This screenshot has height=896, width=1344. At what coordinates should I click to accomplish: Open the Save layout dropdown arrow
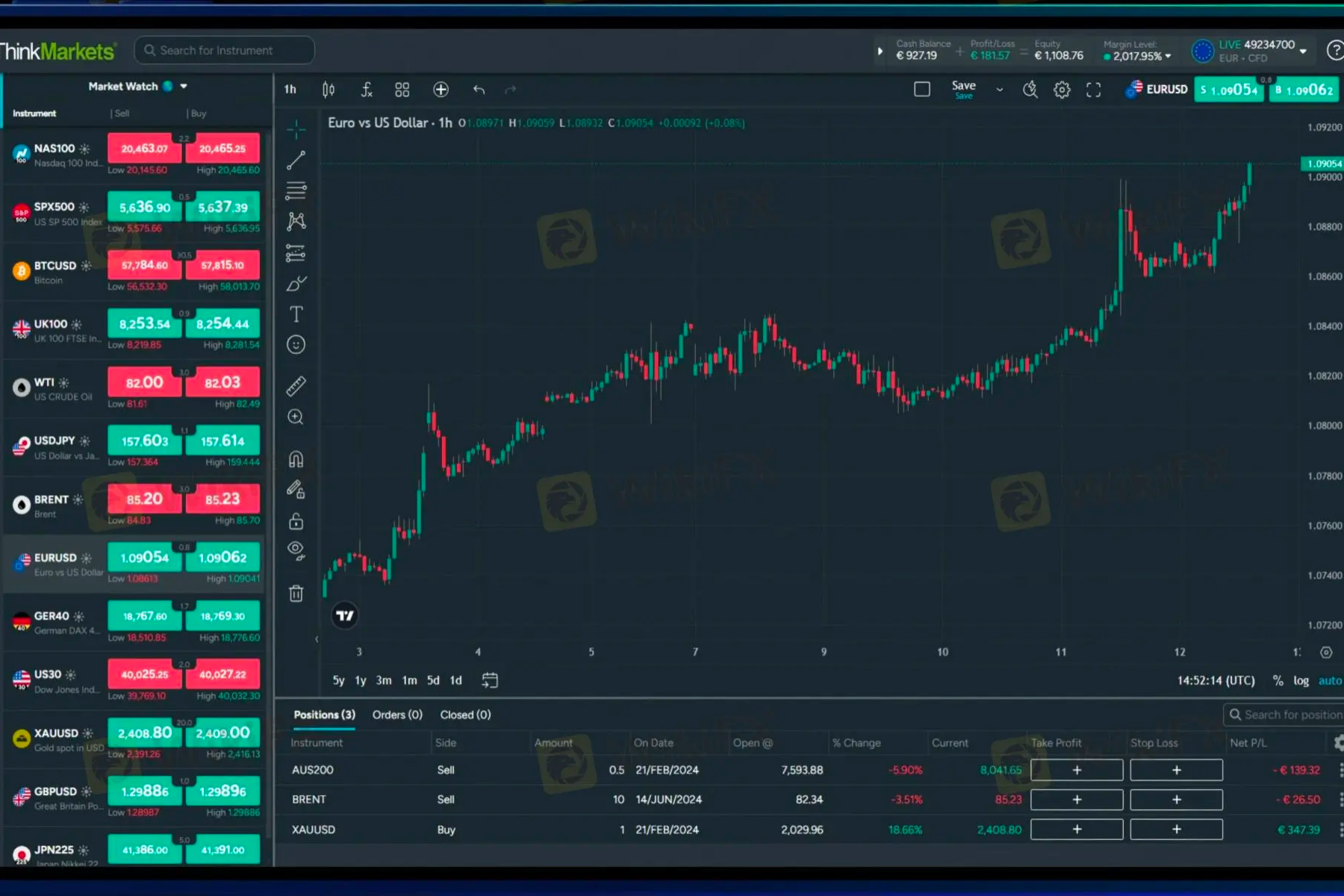coord(1000,90)
